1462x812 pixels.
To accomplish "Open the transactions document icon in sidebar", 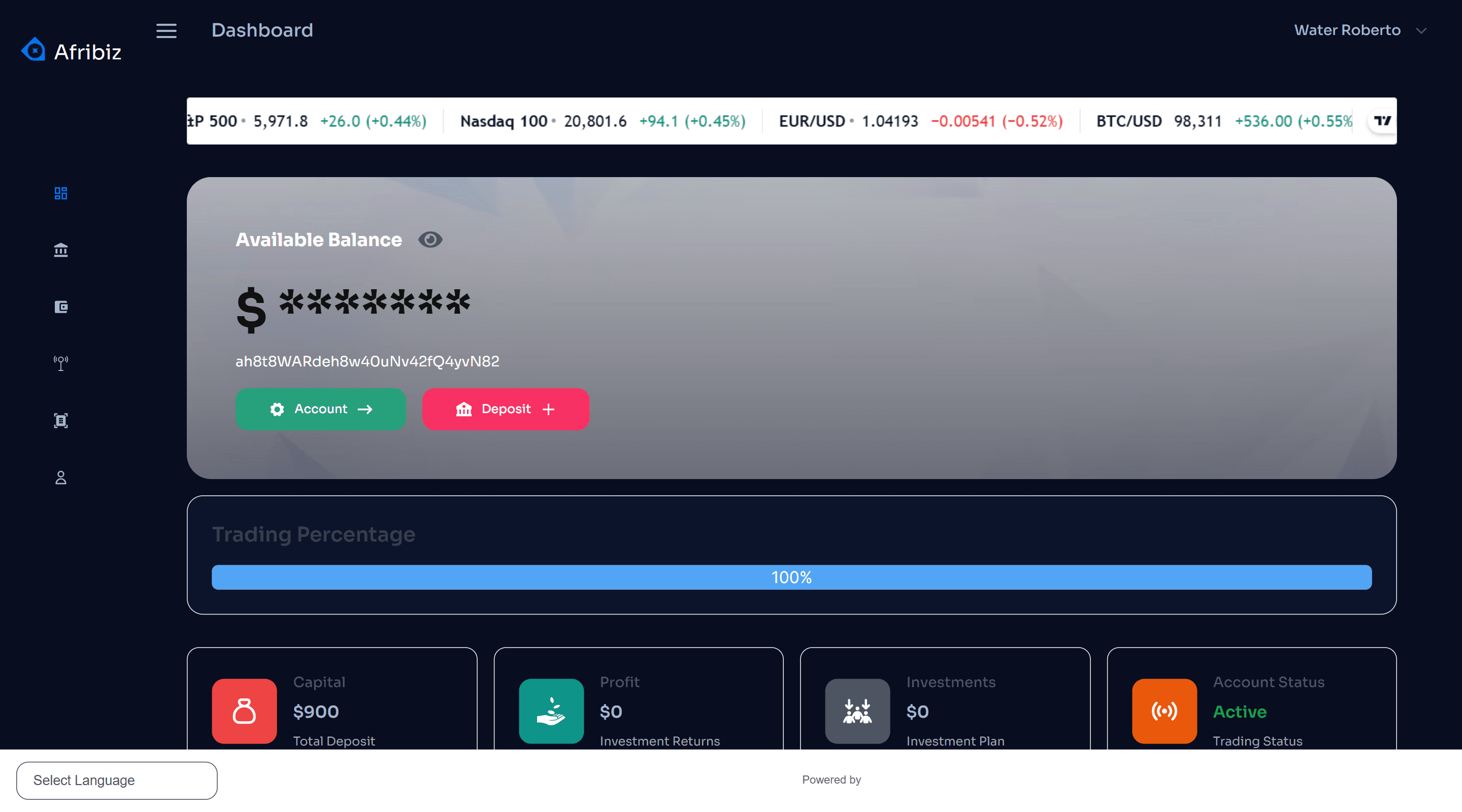I will point(60,421).
